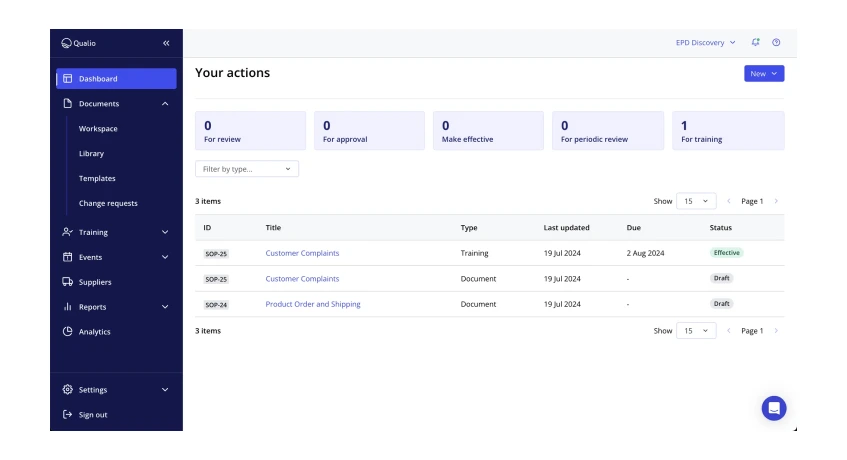
Task: Select the For periodic review card
Action: click(x=608, y=131)
